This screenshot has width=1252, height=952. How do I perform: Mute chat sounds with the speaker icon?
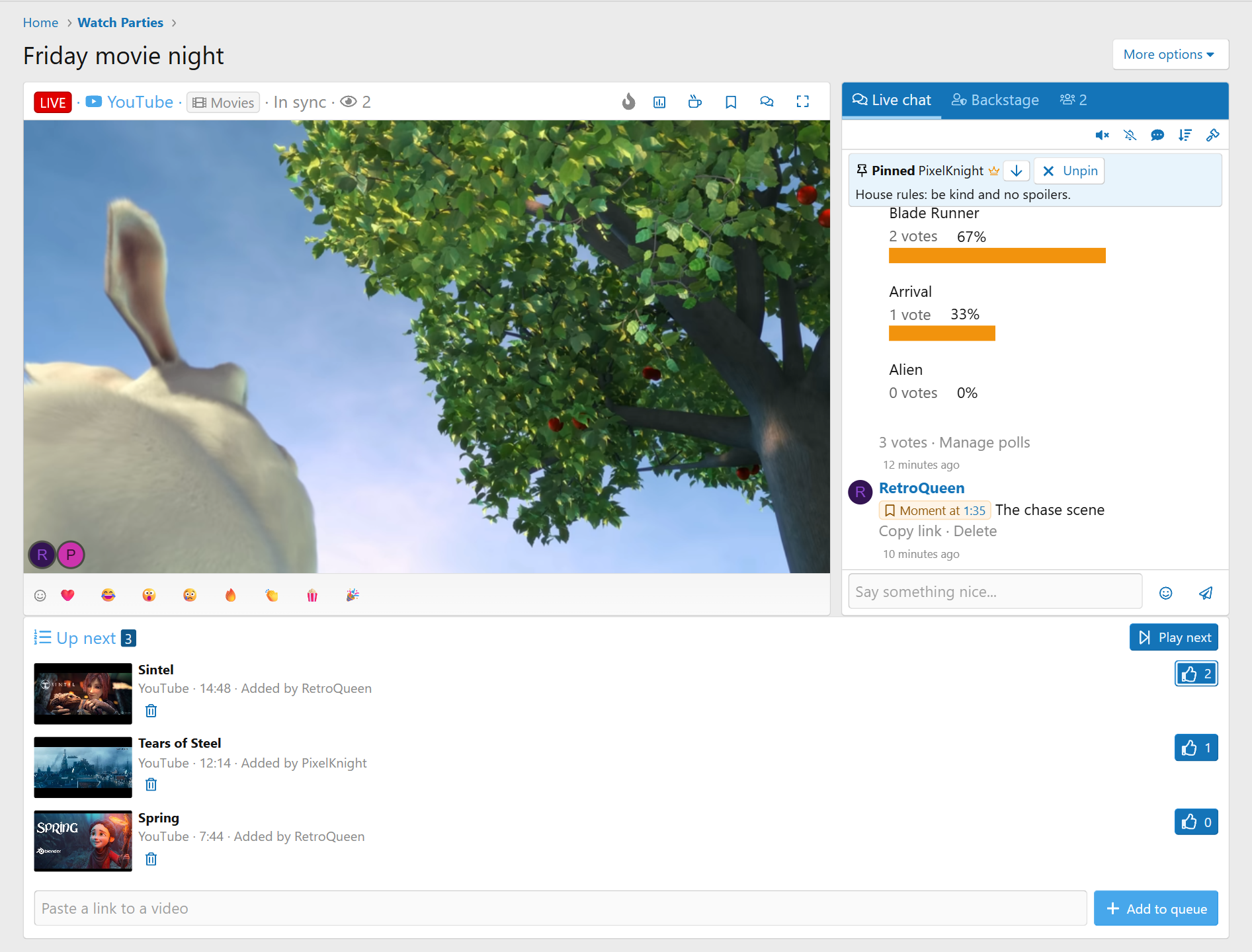tap(1102, 136)
